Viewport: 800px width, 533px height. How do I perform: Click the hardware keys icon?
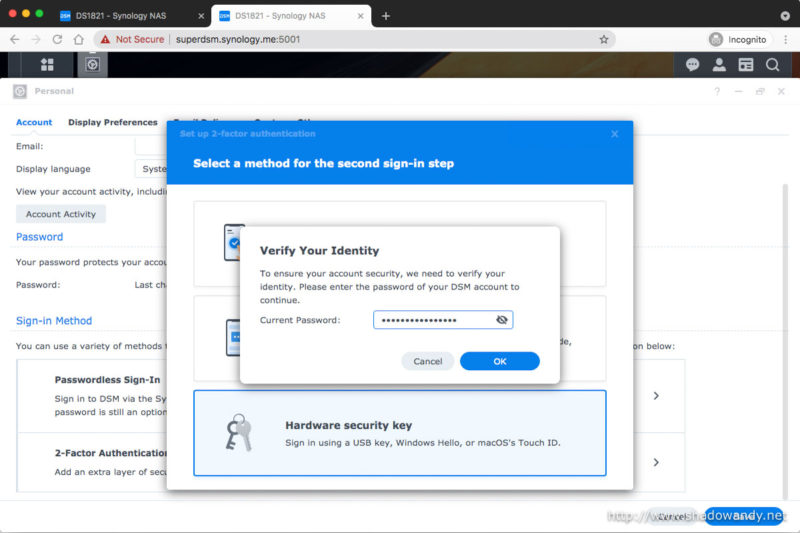(x=239, y=433)
